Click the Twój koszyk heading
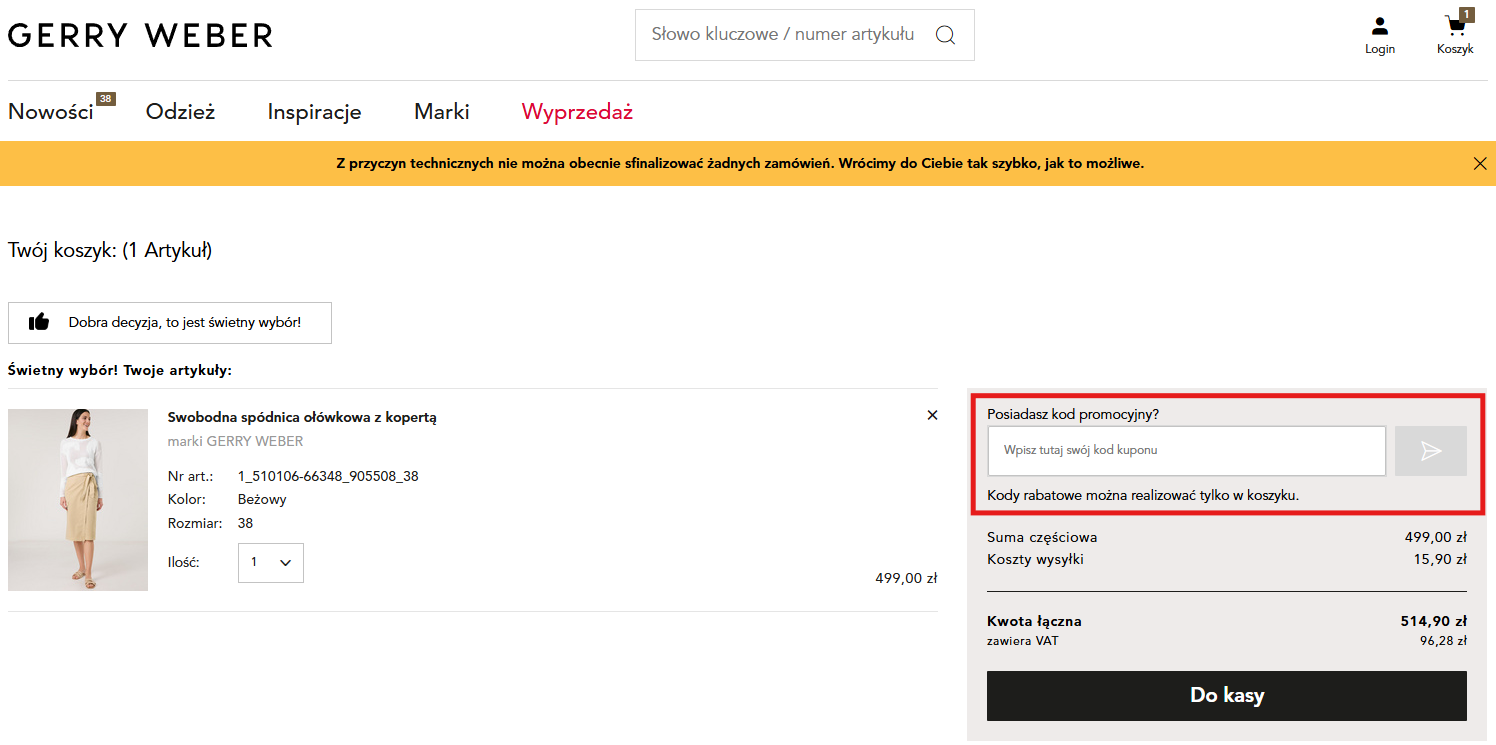 [110, 250]
